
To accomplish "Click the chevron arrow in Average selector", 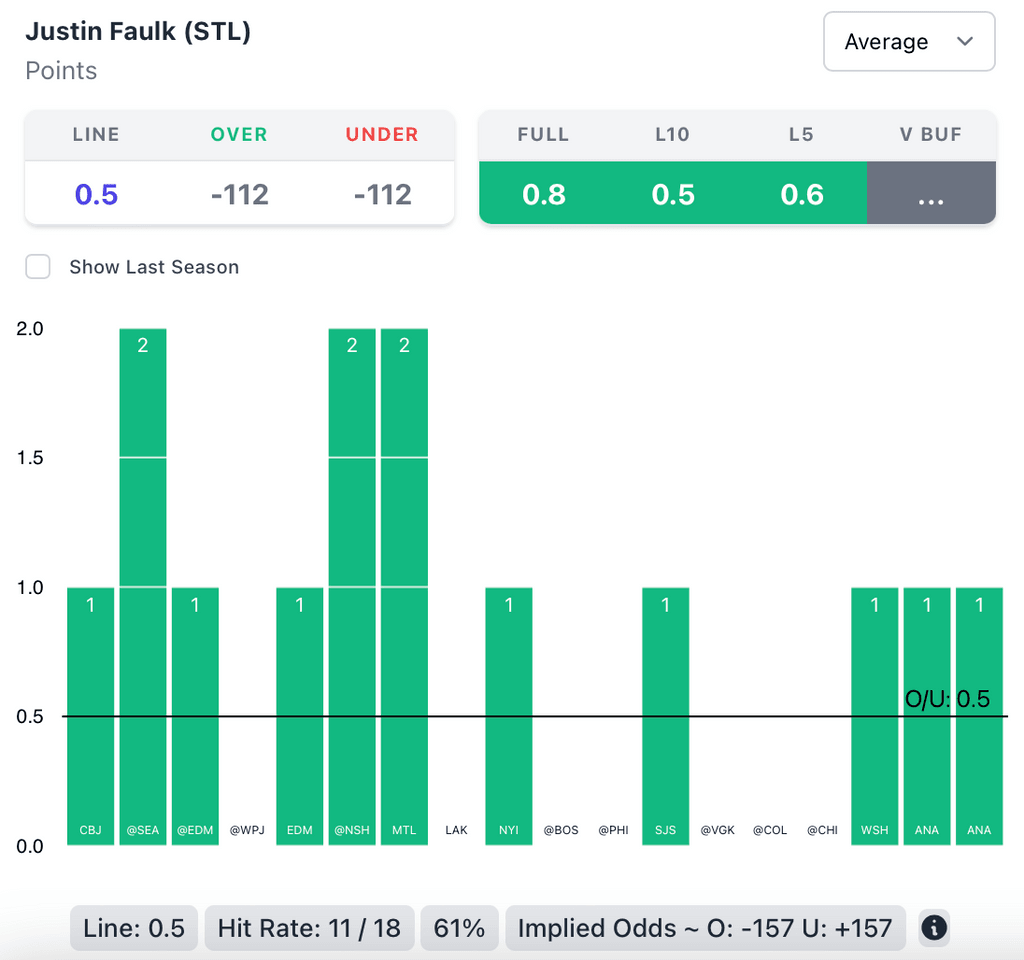I will click(965, 42).
